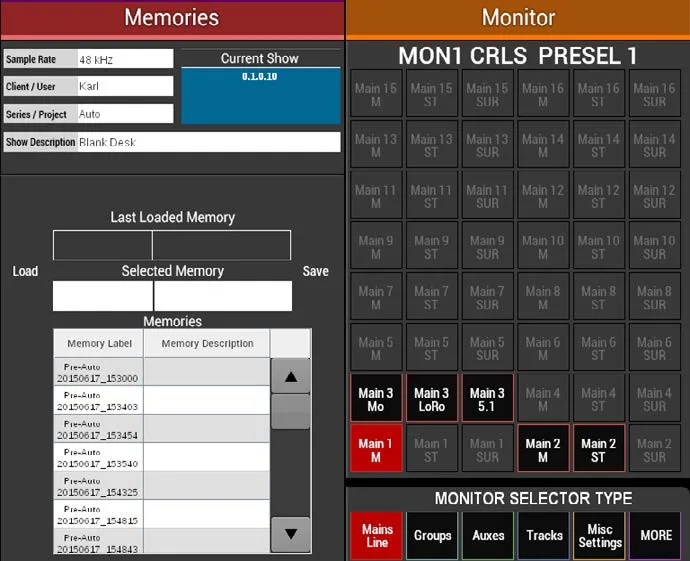The height and width of the screenshot is (561, 690).
Task: Click the memories list scrollbar thumb
Action: 290,411
